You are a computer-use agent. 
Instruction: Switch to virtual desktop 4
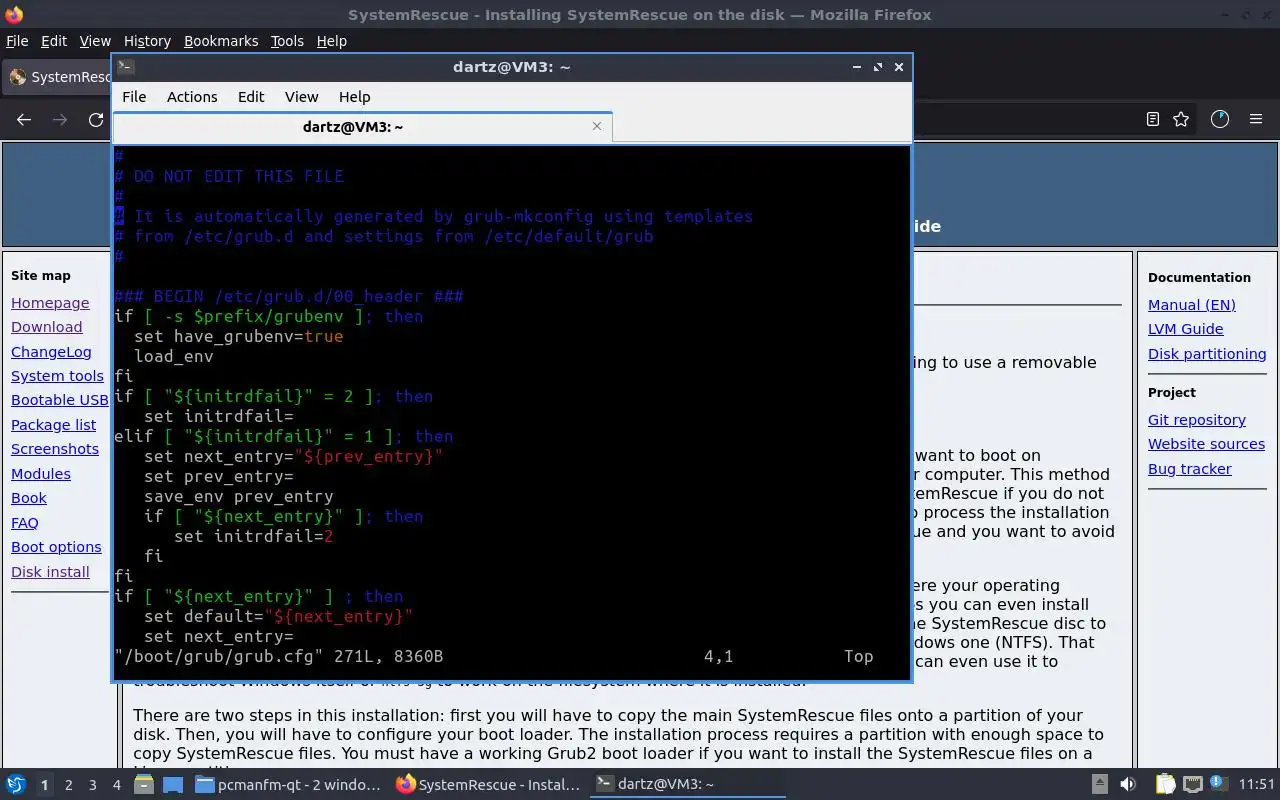tap(116, 785)
